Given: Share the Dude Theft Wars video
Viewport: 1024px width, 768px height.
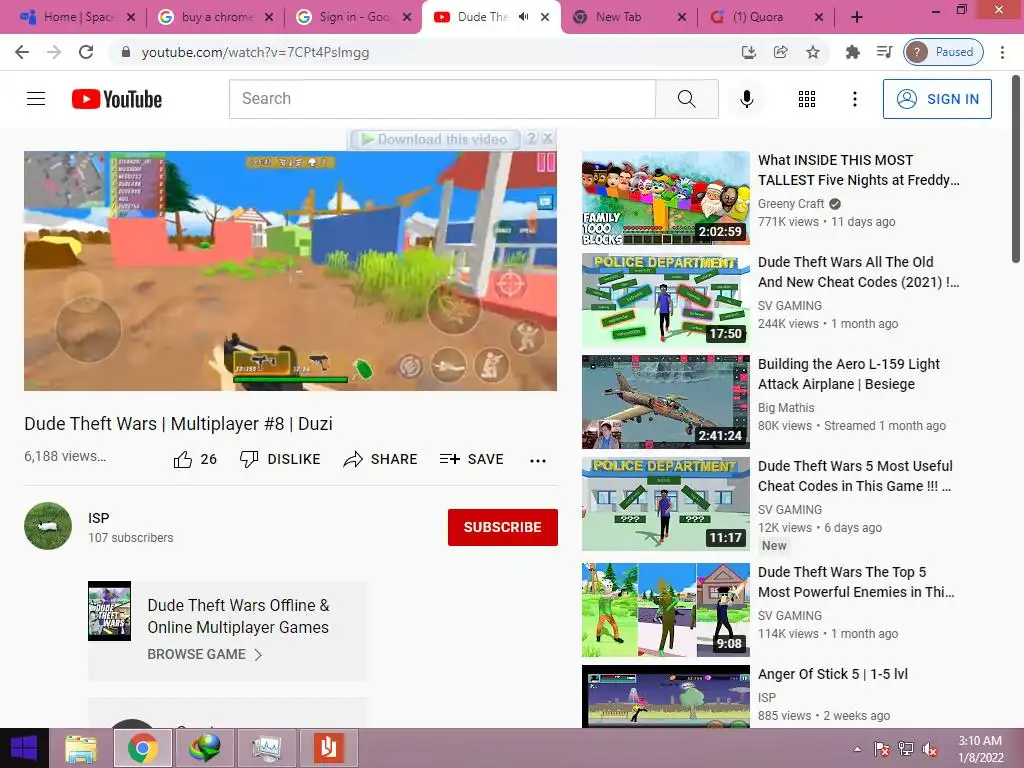Looking at the screenshot, I should point(380,460).
